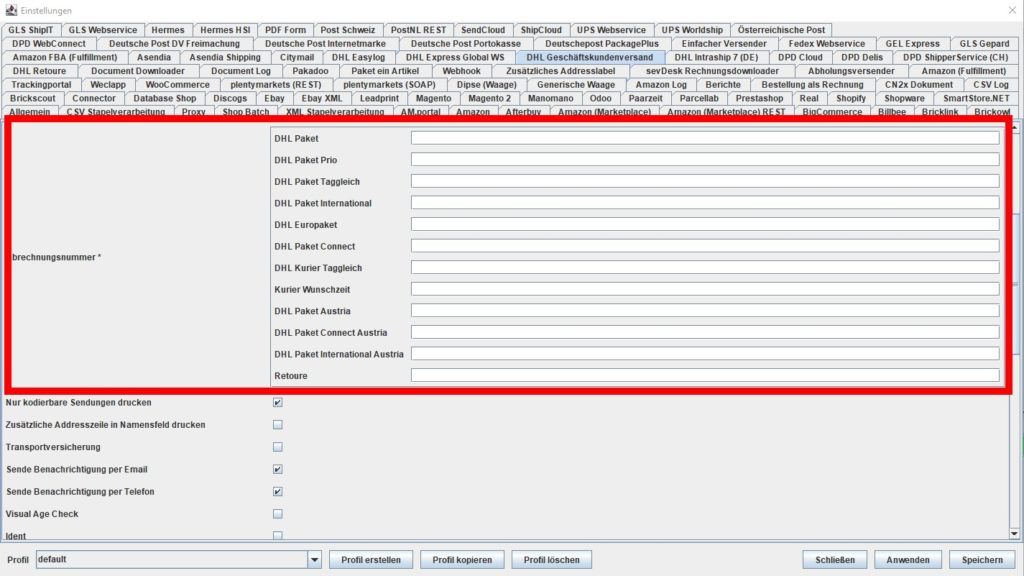This screenshot has width=1024, height=576.
Task: Switch to the Trackingportal tab
Action: (x=41, y=85)
